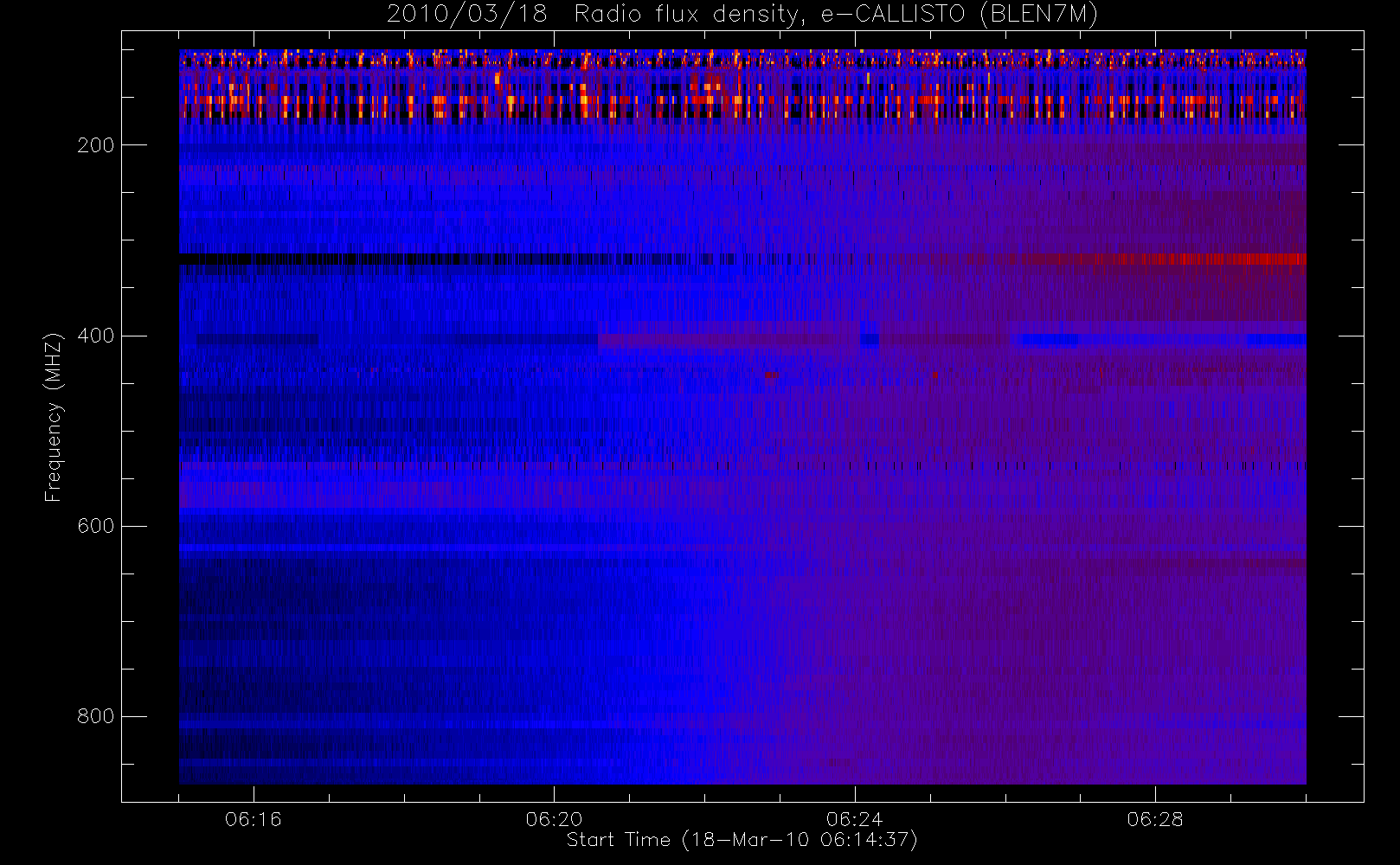Click the 06:24 time tick label
Image resolution: width=1400 pixels, height=865 pixels.
[x=855, y=819]
